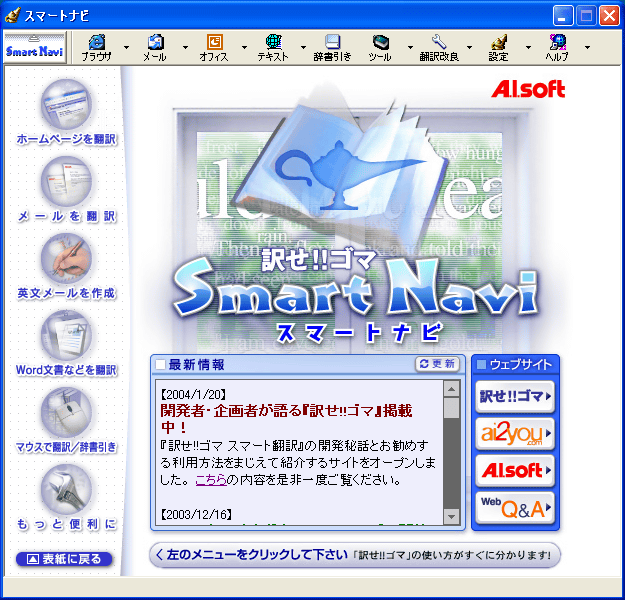The height and width of the screenshot is (600, 625).
Task: Click the ホームページを翻訳 text label
Action: (66, 139)
